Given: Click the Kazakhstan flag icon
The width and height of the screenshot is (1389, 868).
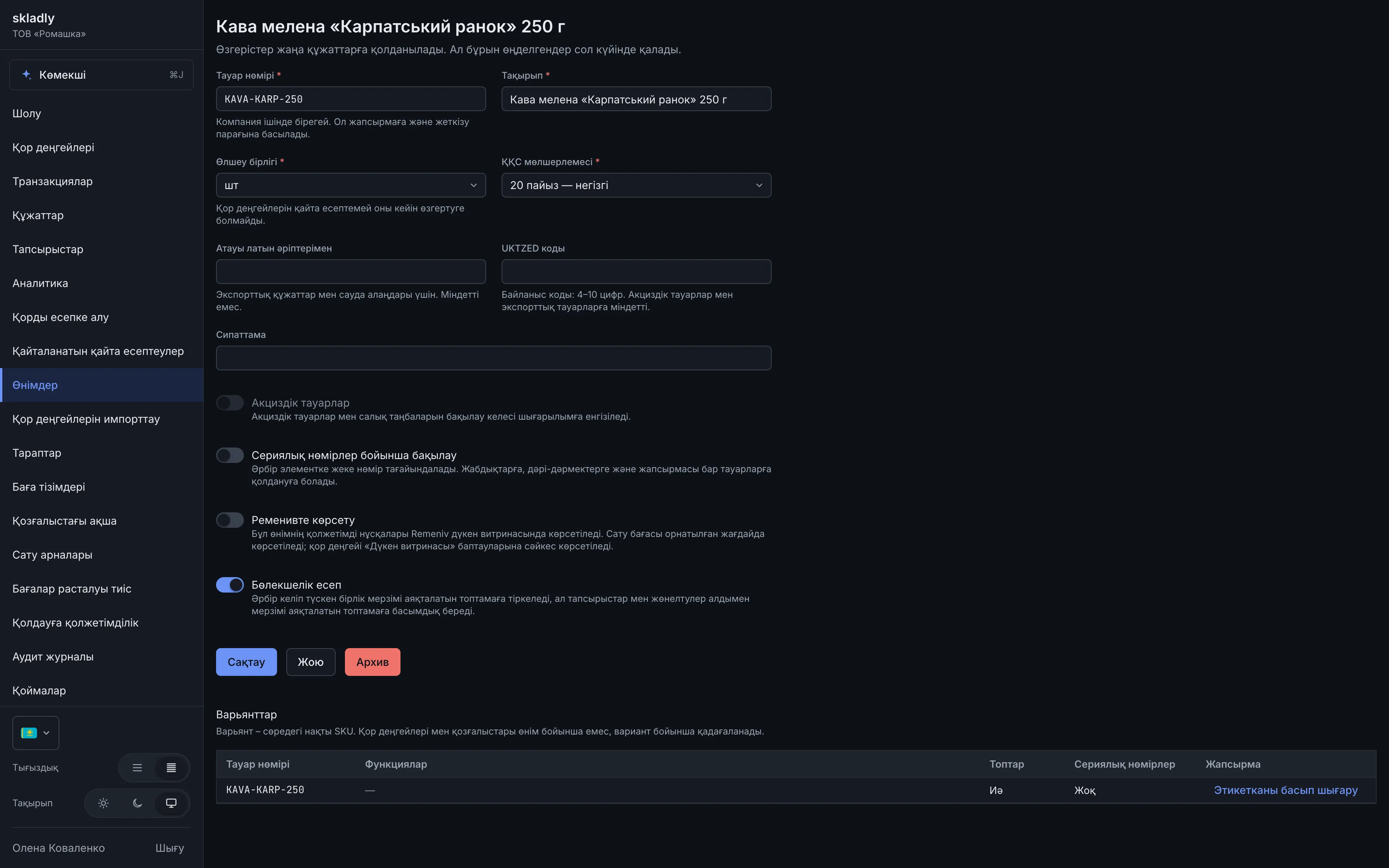Looking at the screenshot, I should (x=29, y=733).
